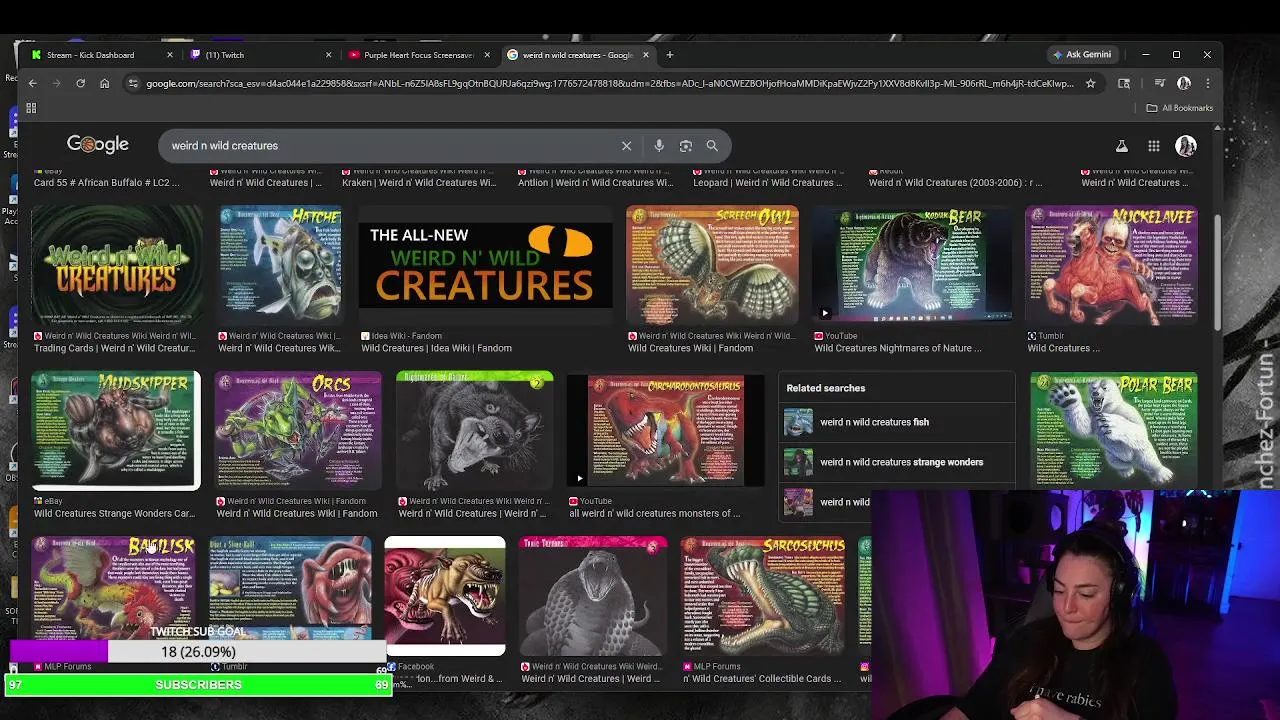This screenshot has width=1280, height=720.
Task: Open the Kodiak Bear video thumbnail
Action: tap(912, 265)
